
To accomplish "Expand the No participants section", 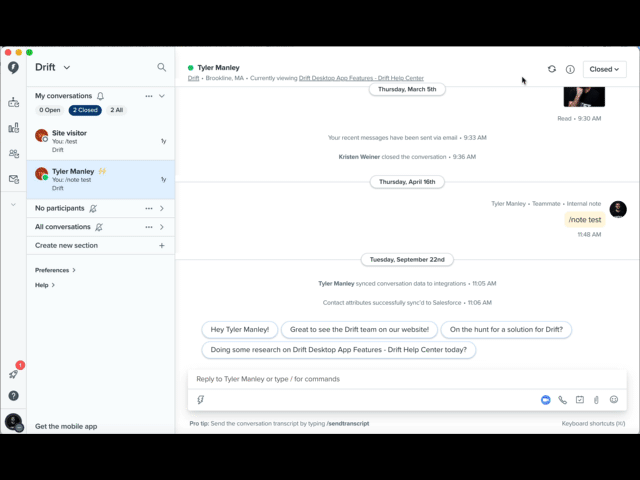I will [x=162, y=209].
